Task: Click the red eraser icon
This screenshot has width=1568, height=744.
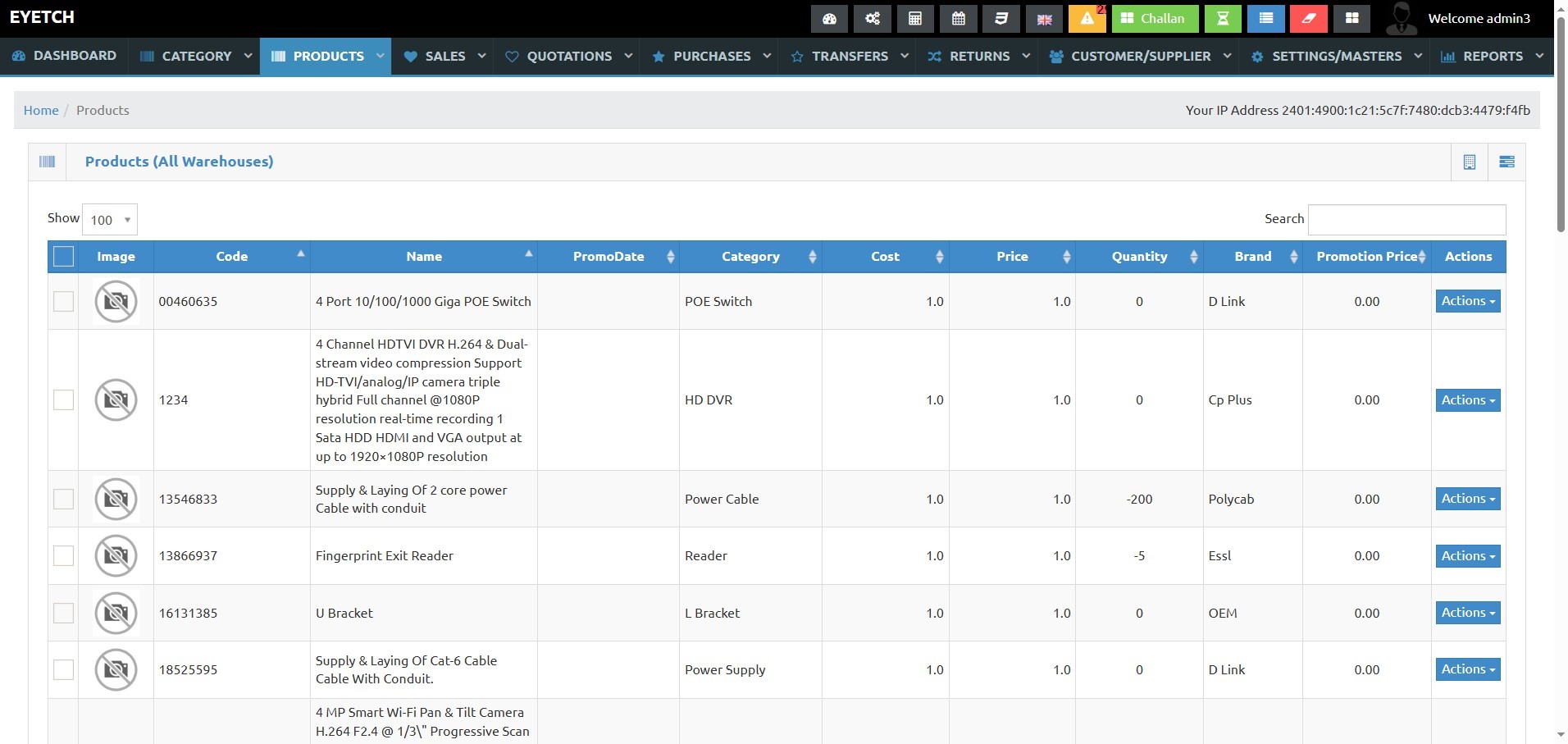Action: [x=1309, y=18]
